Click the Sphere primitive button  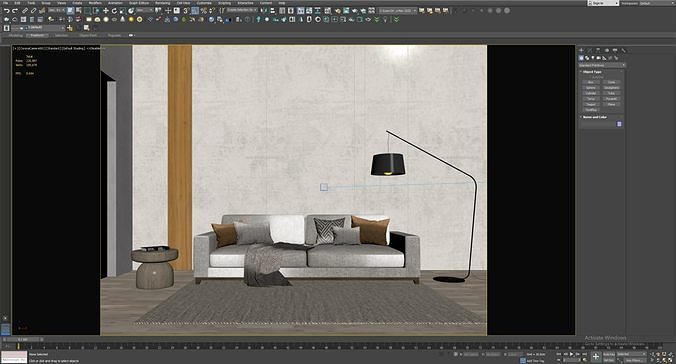tap(591, 88)
